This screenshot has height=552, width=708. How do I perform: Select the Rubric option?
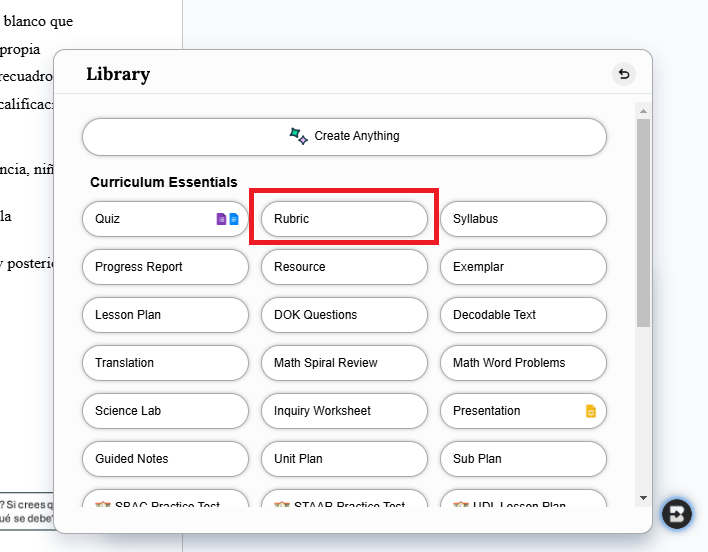point(344,219)
